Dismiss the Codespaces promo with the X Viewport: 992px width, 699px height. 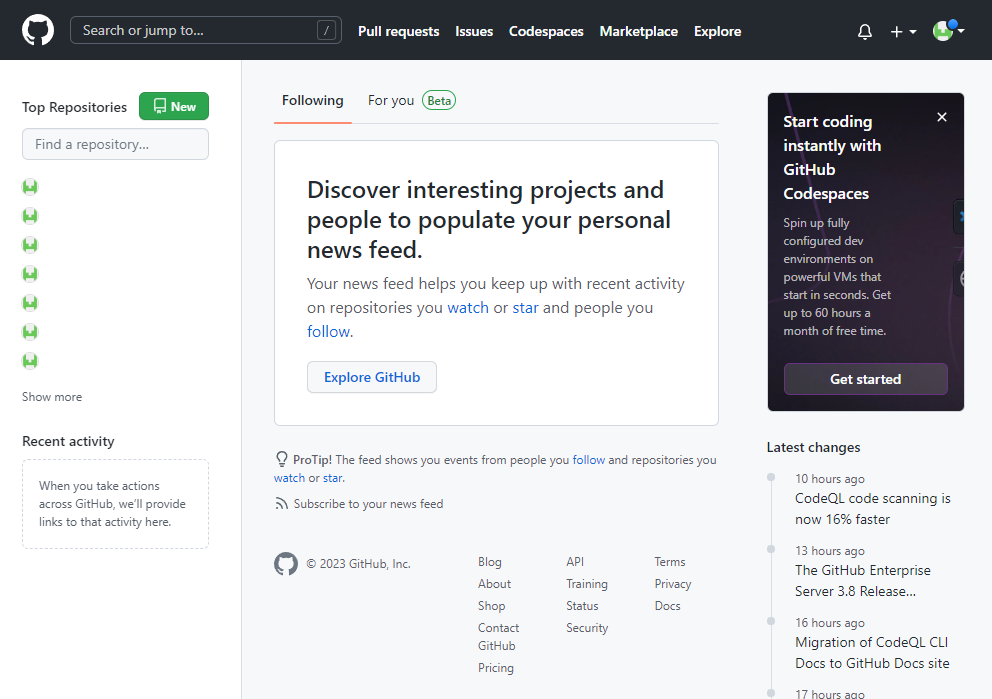[941, 117]
